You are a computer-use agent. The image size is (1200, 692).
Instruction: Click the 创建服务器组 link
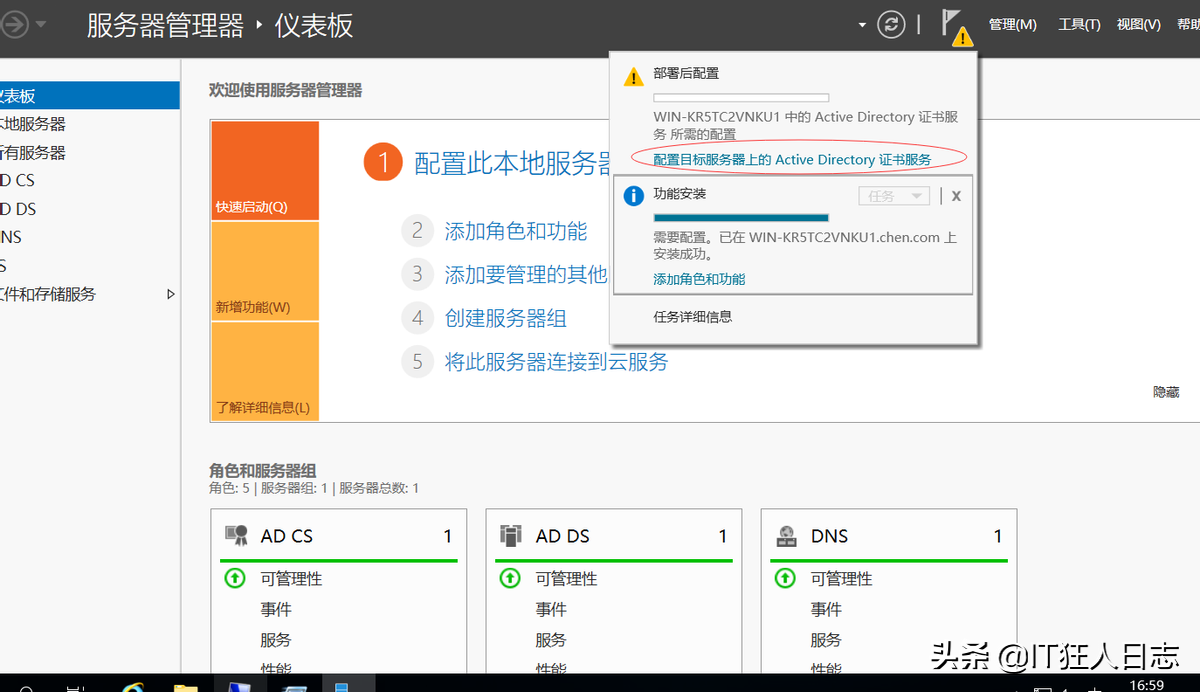tap(506, 319)
